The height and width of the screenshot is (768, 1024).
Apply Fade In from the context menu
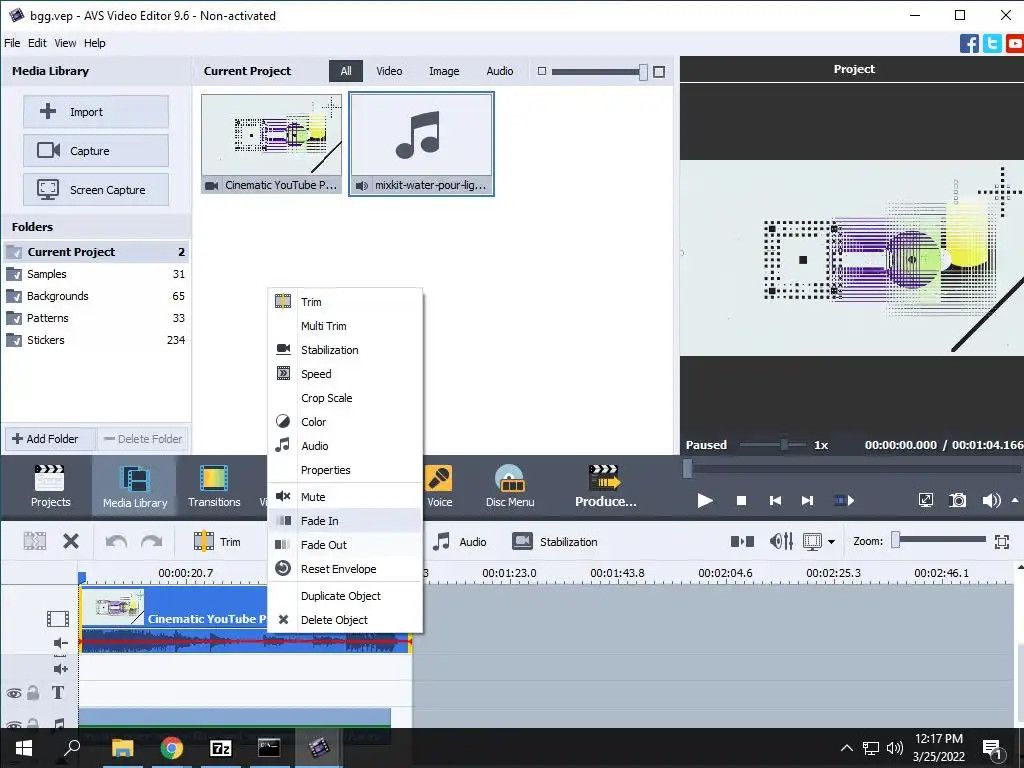pos(345,521)
